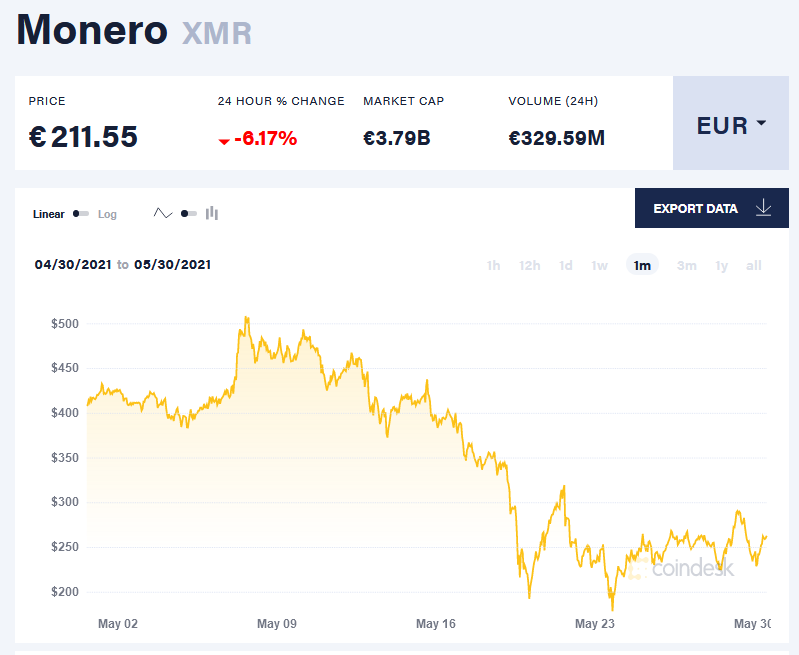Click the 04/30/2021 start date
The width and height of the screenshot is (799, 655).
point(73,265)
